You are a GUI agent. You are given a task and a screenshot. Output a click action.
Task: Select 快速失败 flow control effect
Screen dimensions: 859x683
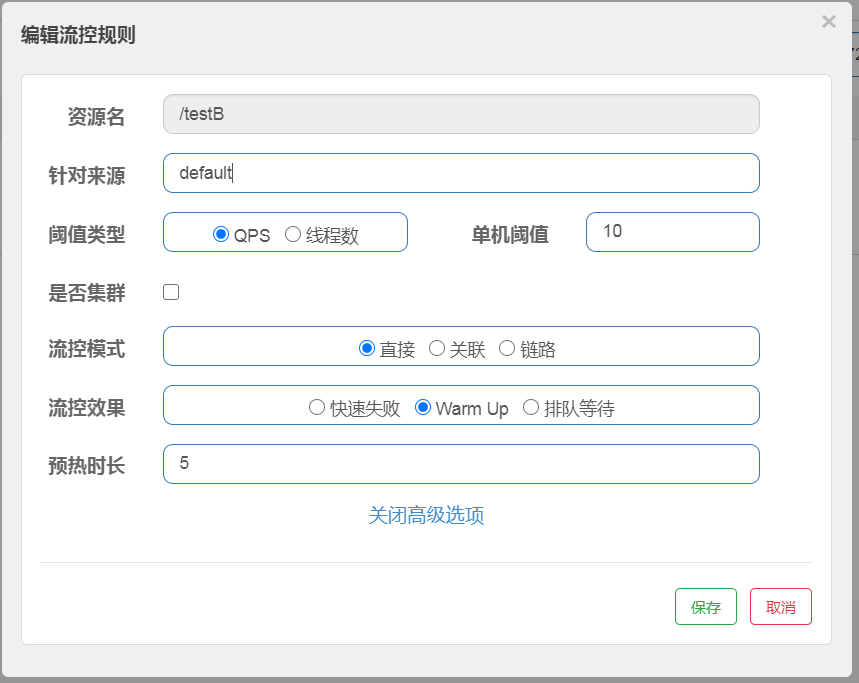coord(317,407)
